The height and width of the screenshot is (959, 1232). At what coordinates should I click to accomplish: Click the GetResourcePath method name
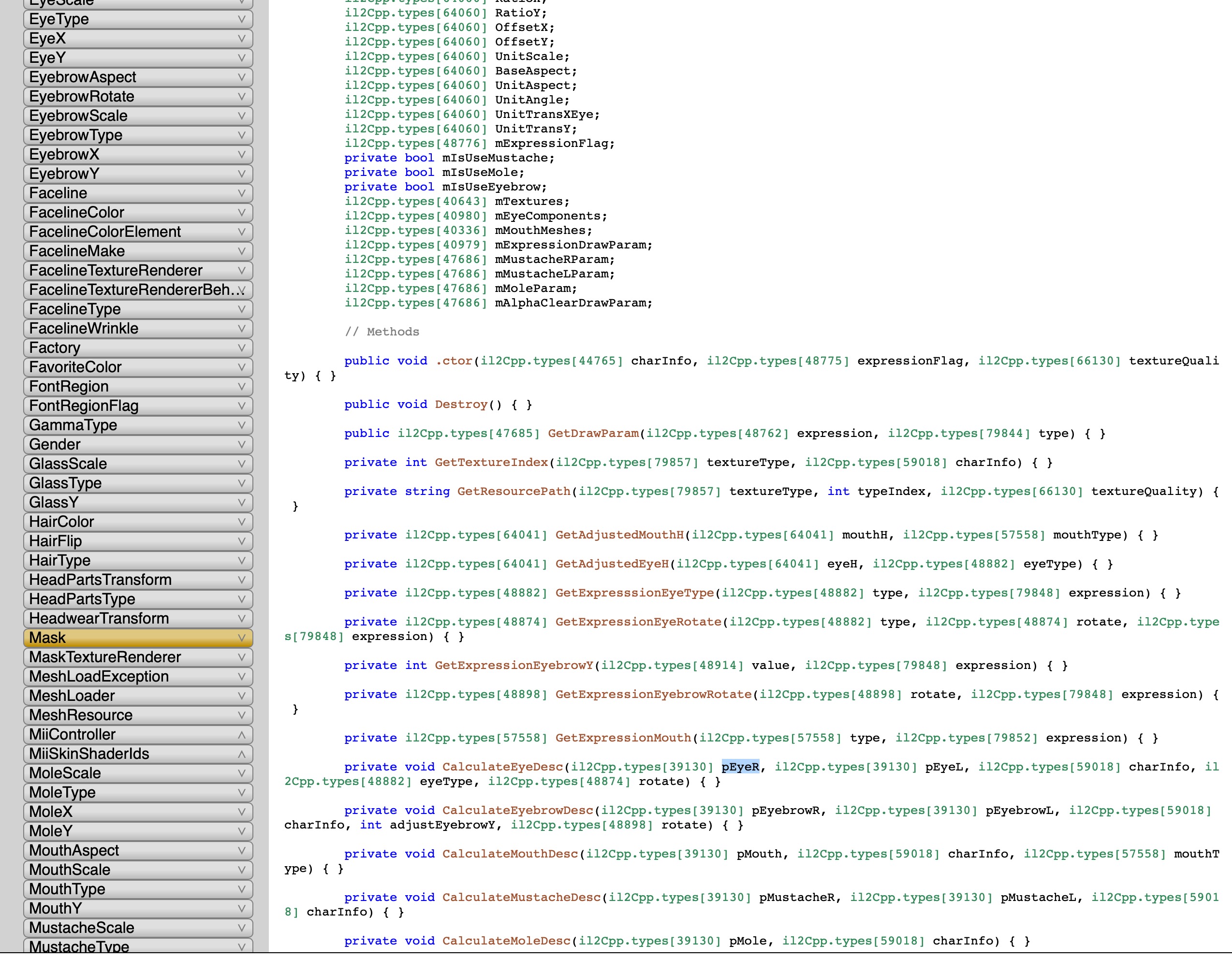(x=513, y=491)
